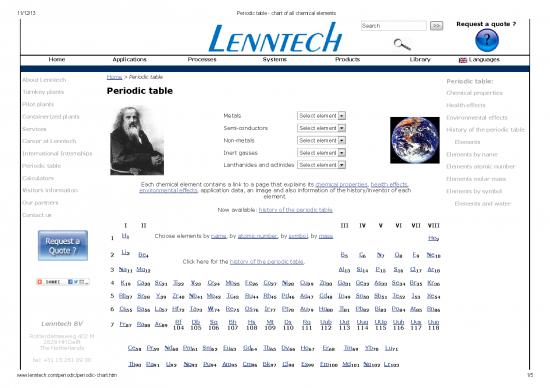Open International Internships link
Screen dimensions: 550x388
[57, 153]
